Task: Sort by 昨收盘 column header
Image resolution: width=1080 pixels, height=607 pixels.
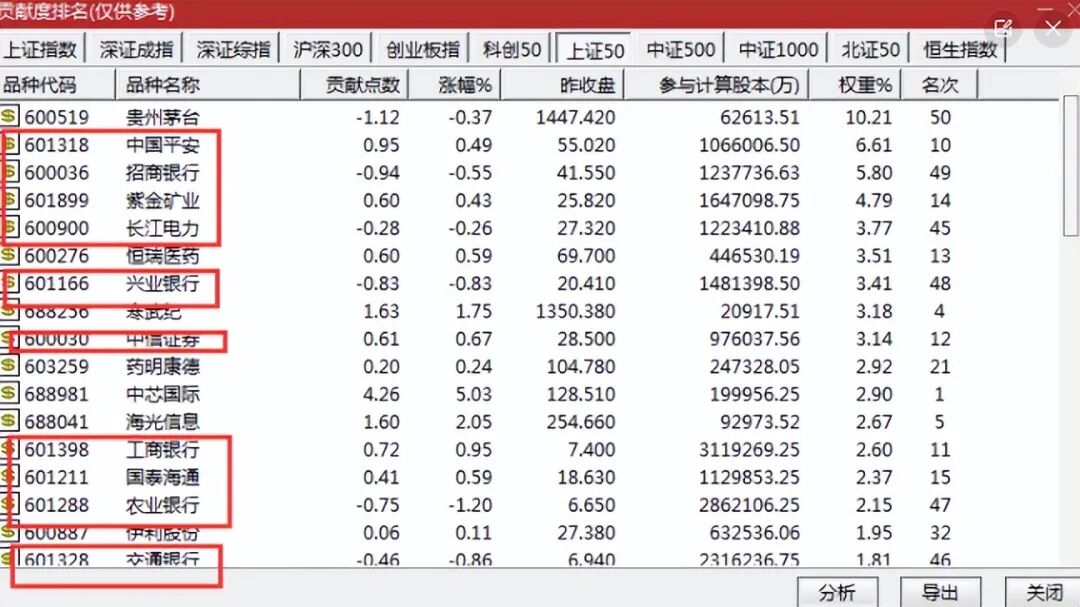Action: click(562, 85)
